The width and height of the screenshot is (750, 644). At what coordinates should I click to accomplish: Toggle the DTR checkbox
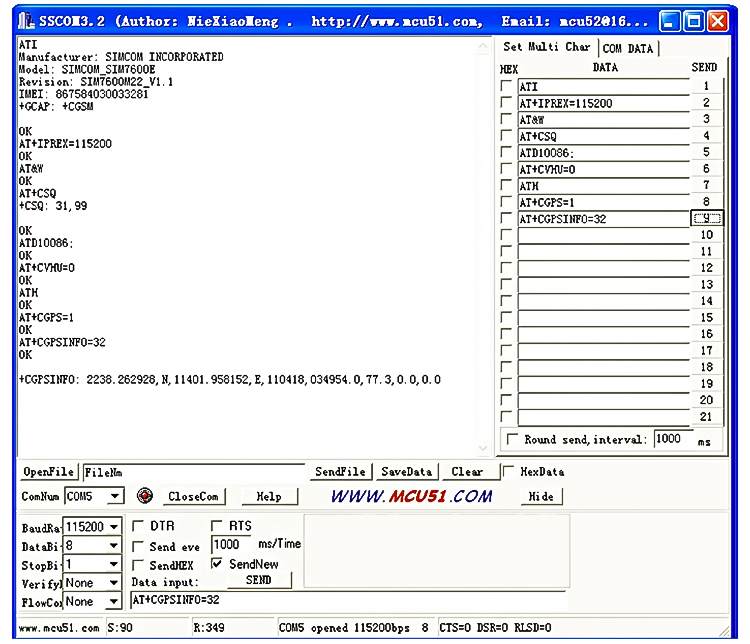point(138,526)
